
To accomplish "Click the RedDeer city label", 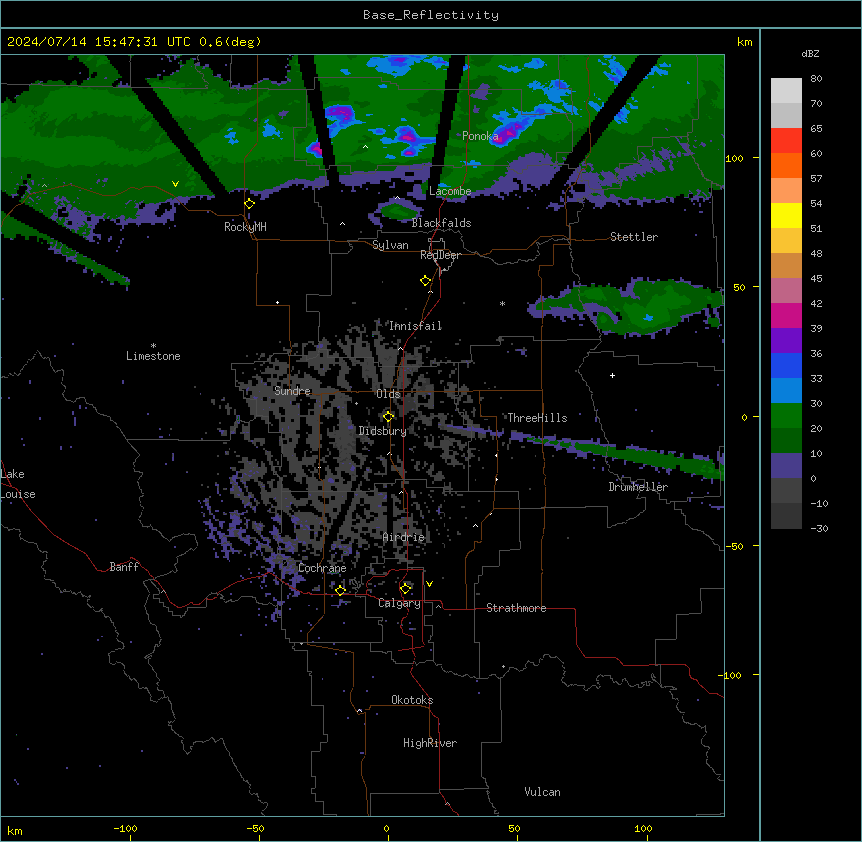I will click(x=440, y=256).
